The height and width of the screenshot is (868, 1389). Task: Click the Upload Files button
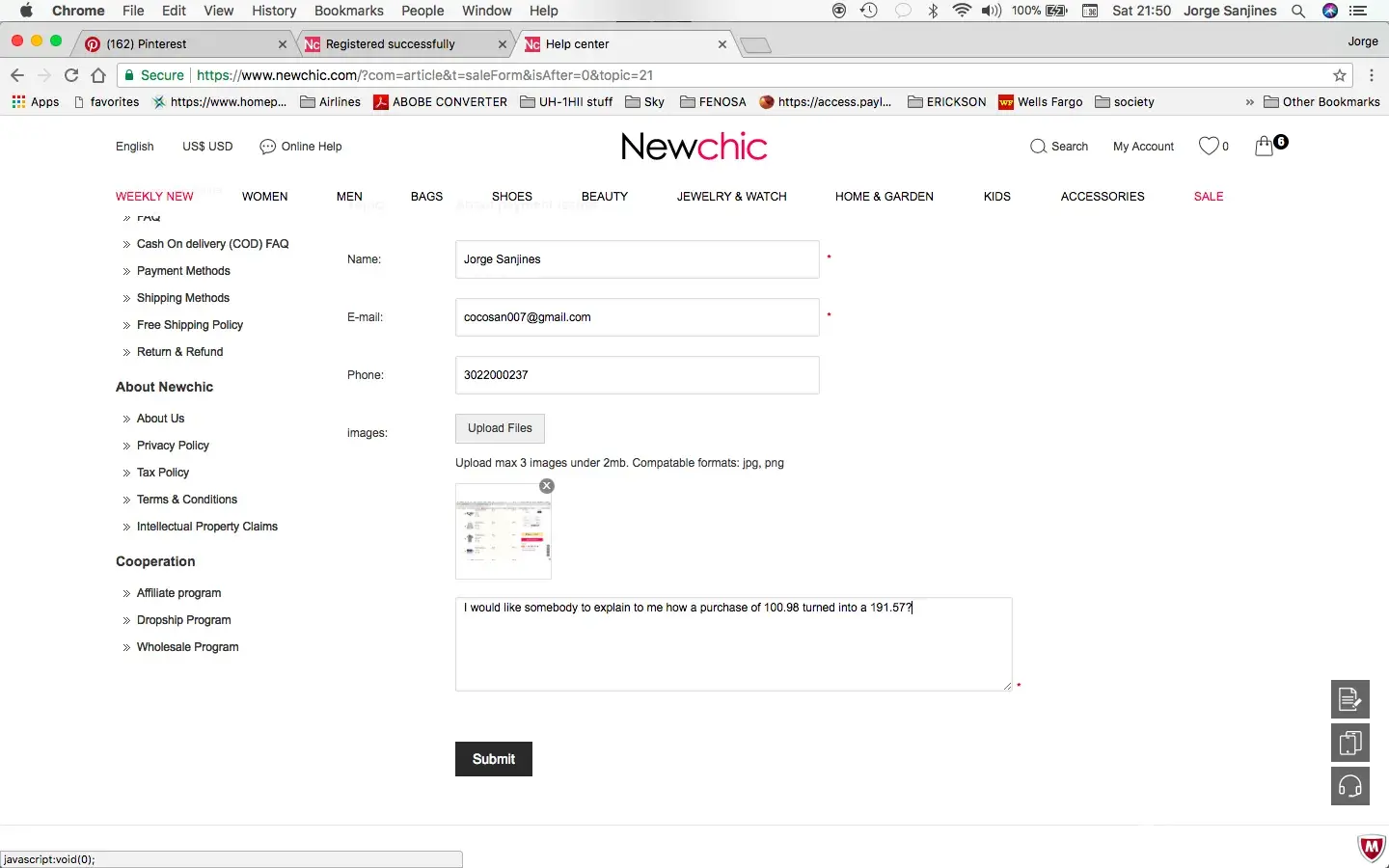[x=500, y=428]
